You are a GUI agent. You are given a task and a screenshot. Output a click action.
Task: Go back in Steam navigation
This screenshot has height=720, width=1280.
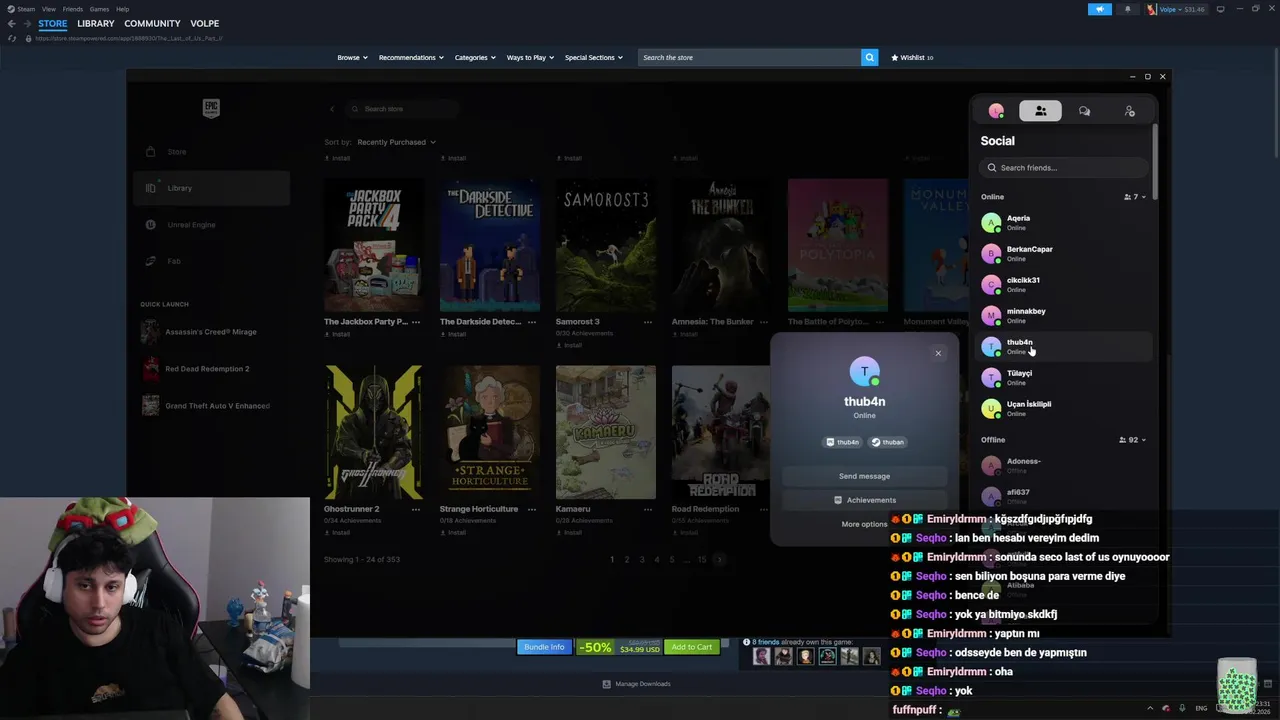pyautogui.click(x=11, y=23)
